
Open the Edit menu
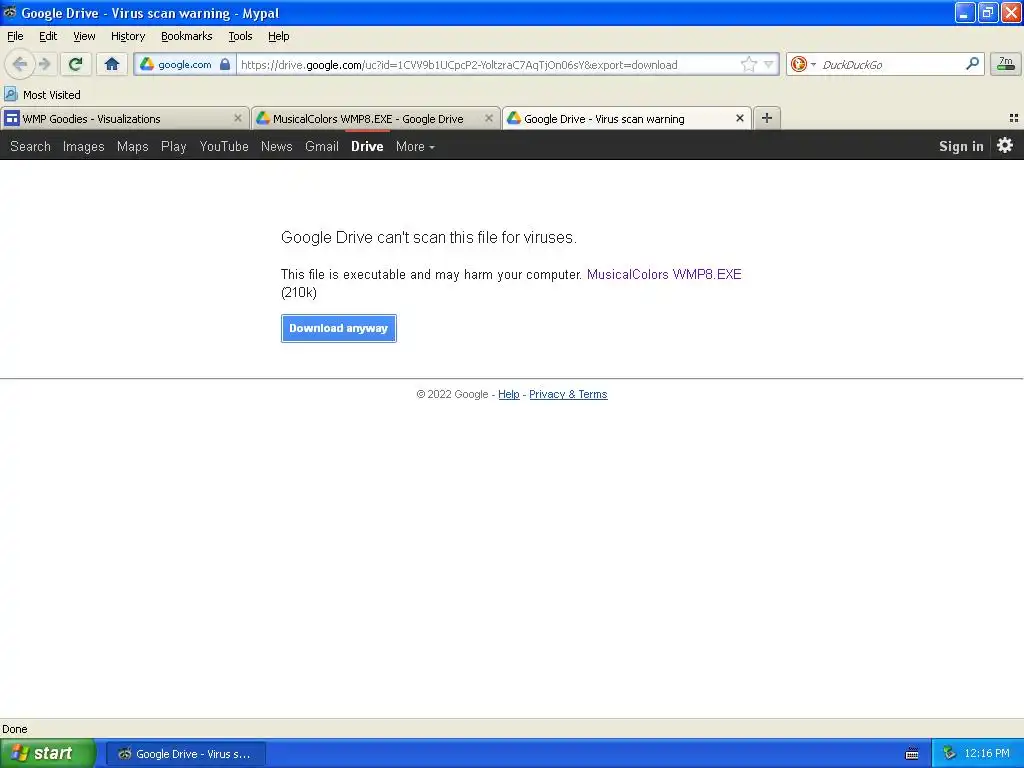coord(48,36)
